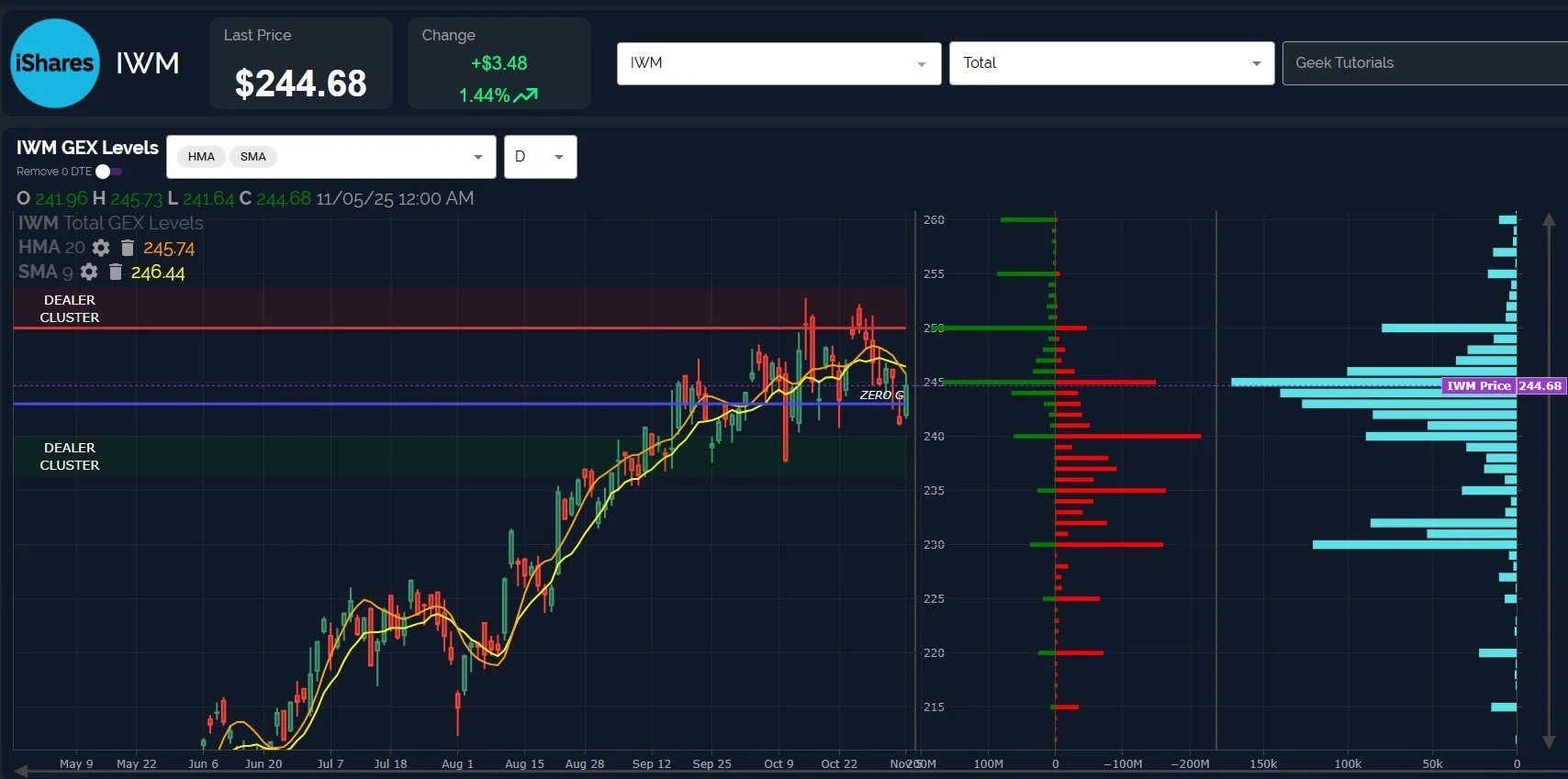
Task: Click the 1.44% change percentage
Action: [x=484, y=95]
